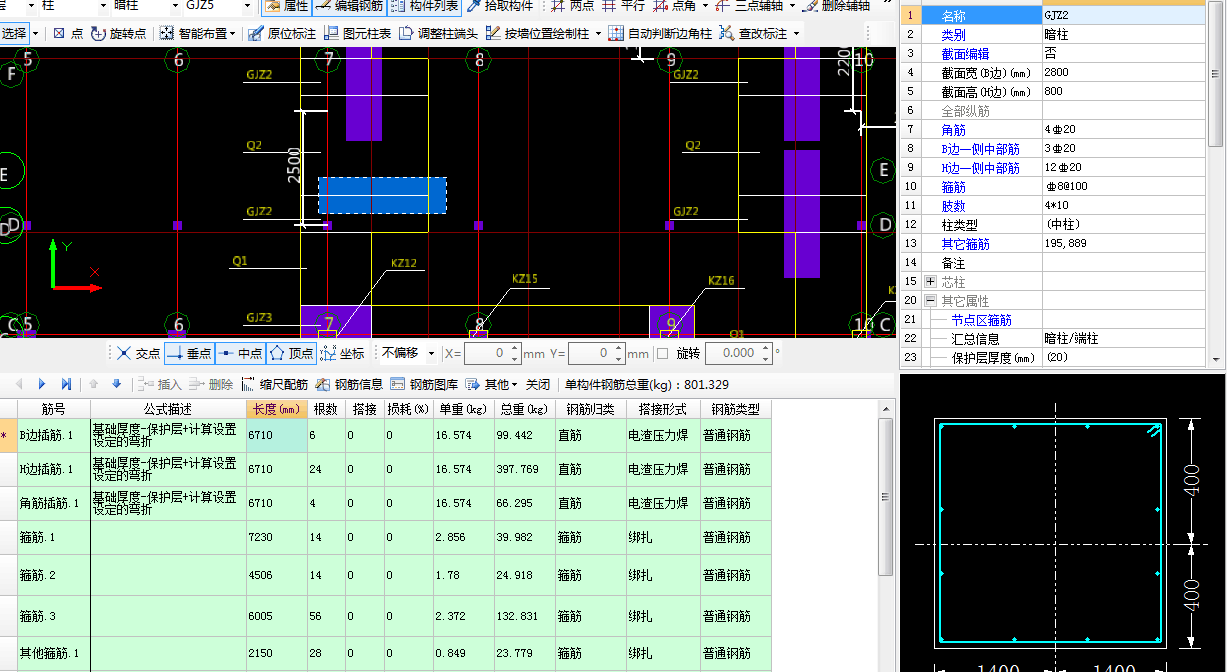Open dropdown arrow beside 按墙位置绘制柱
Screen dimensions: 1227x672
598,33
